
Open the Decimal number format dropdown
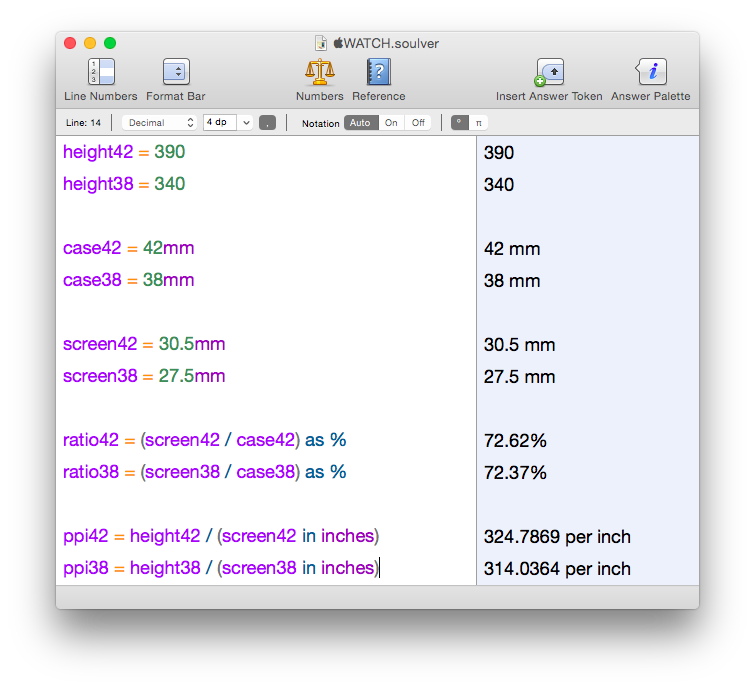point(159,123)
